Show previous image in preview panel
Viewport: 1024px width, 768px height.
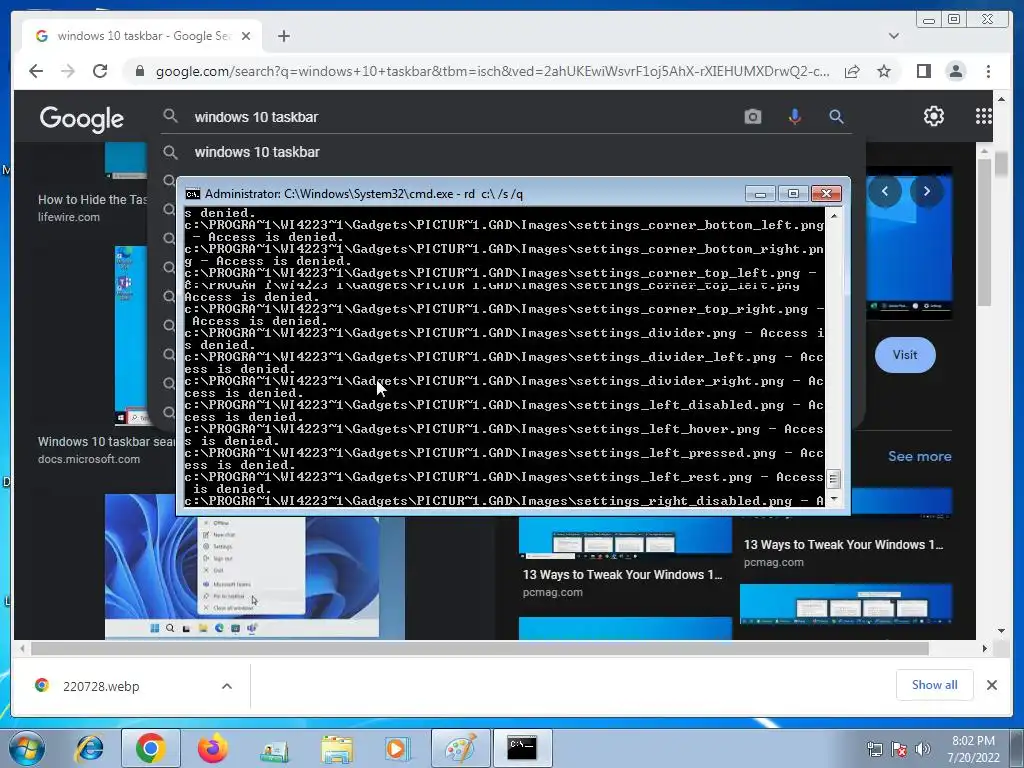885,191
